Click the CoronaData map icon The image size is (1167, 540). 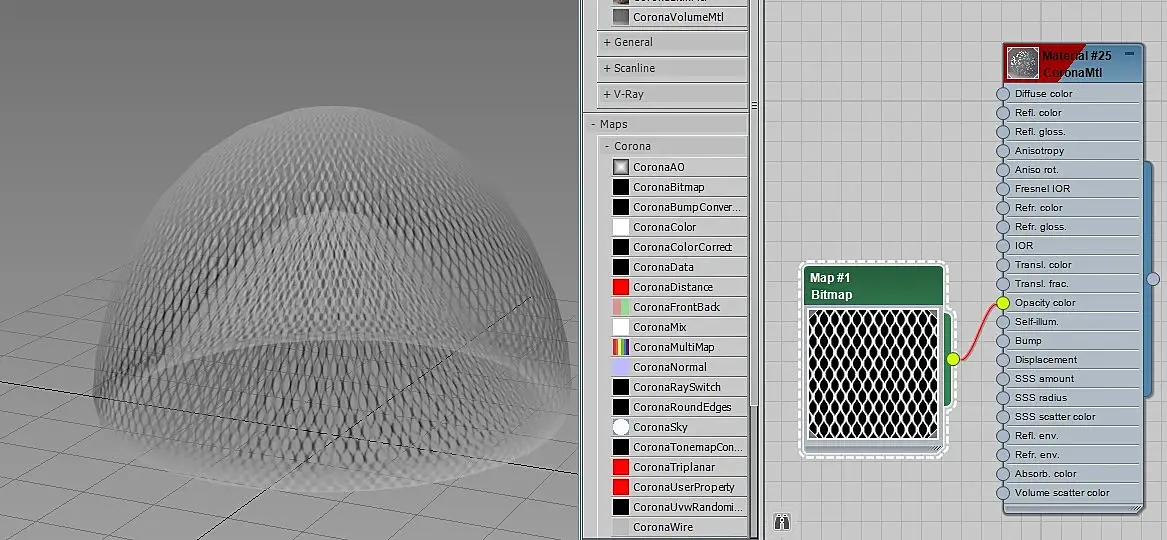(621, 267)
